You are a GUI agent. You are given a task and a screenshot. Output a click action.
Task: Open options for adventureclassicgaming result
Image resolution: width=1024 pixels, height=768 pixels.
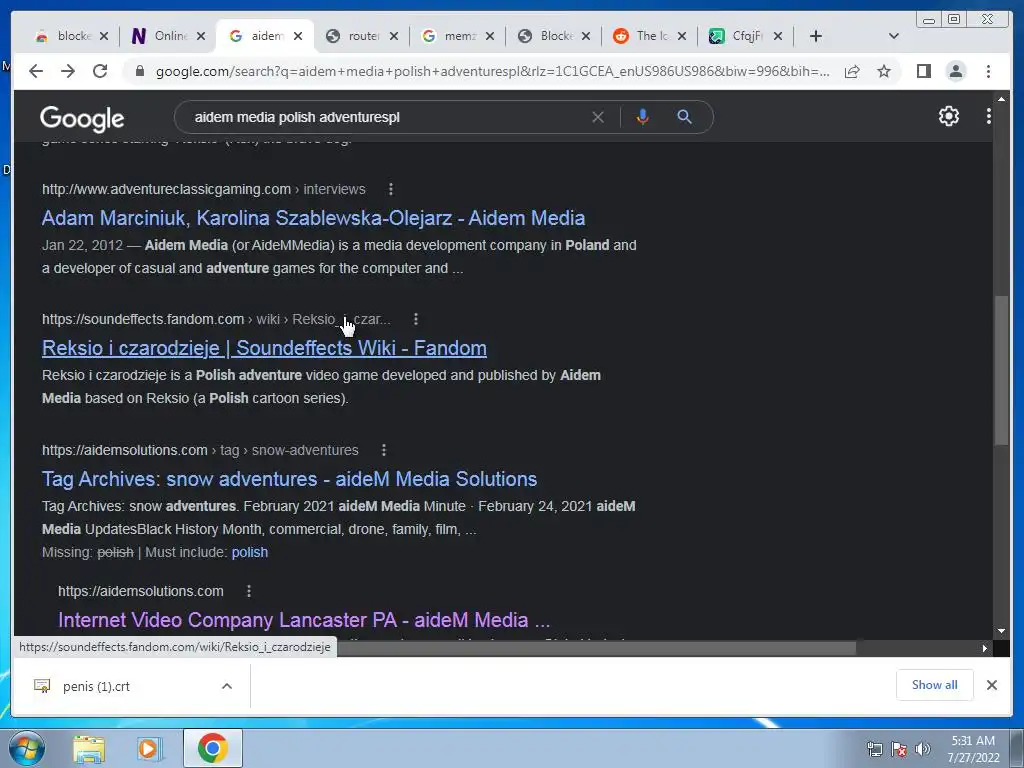(391, 189)
